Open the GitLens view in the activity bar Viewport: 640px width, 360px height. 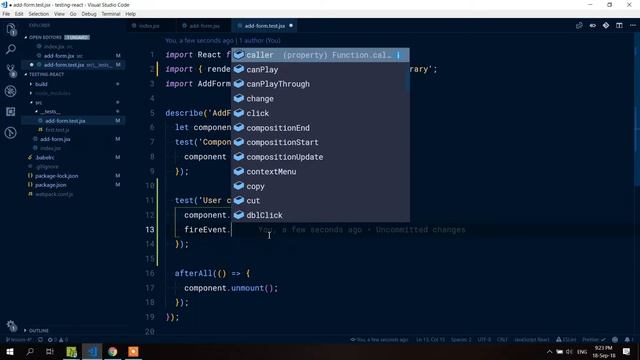pyautogui.click(x=11, y=132)
